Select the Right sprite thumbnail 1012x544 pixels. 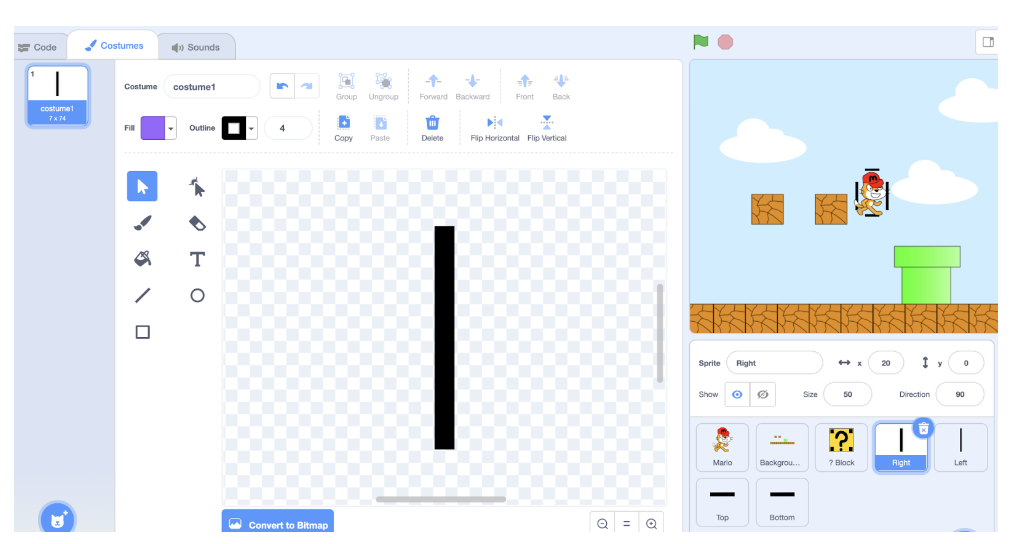click(x=900, y=447)
